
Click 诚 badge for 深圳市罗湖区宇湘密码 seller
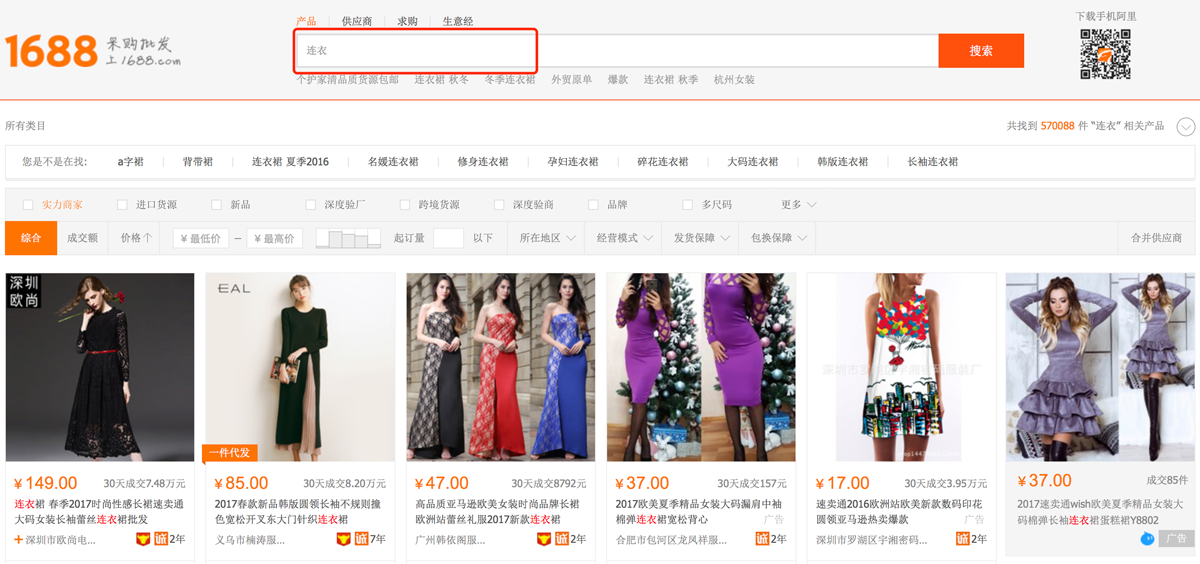click(961, 539)
